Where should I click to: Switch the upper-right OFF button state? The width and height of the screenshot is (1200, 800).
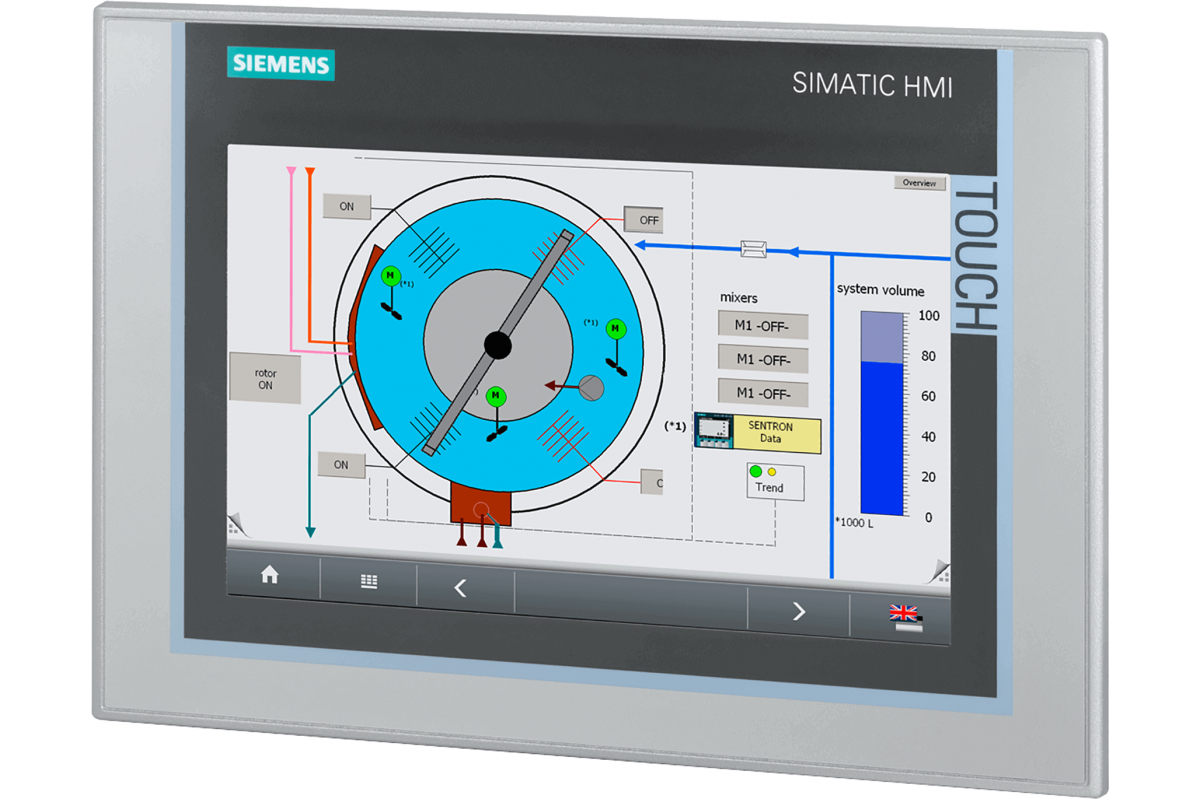(645, 219)
